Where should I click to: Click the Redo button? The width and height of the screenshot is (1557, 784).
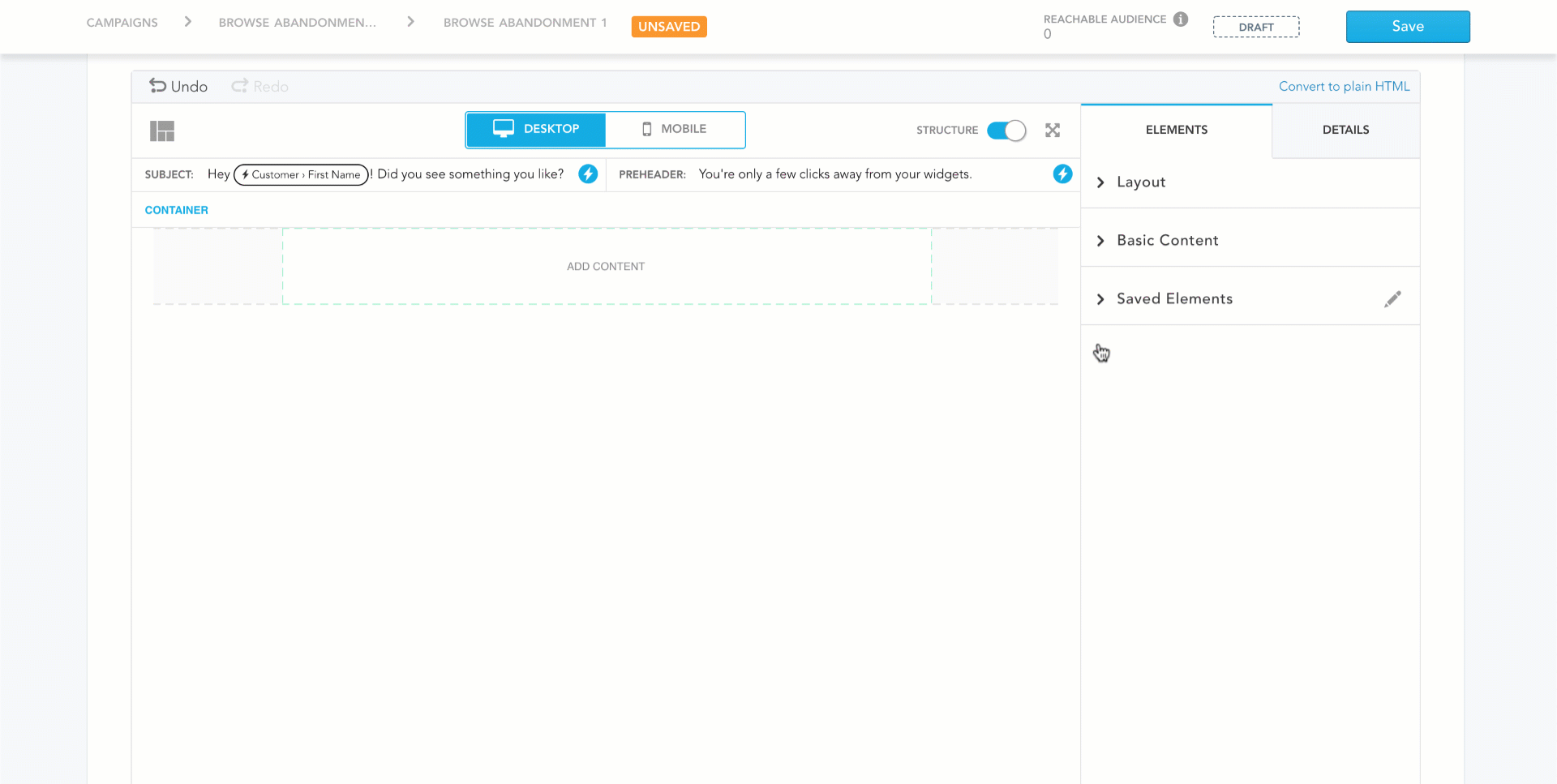tap(259, 86)
